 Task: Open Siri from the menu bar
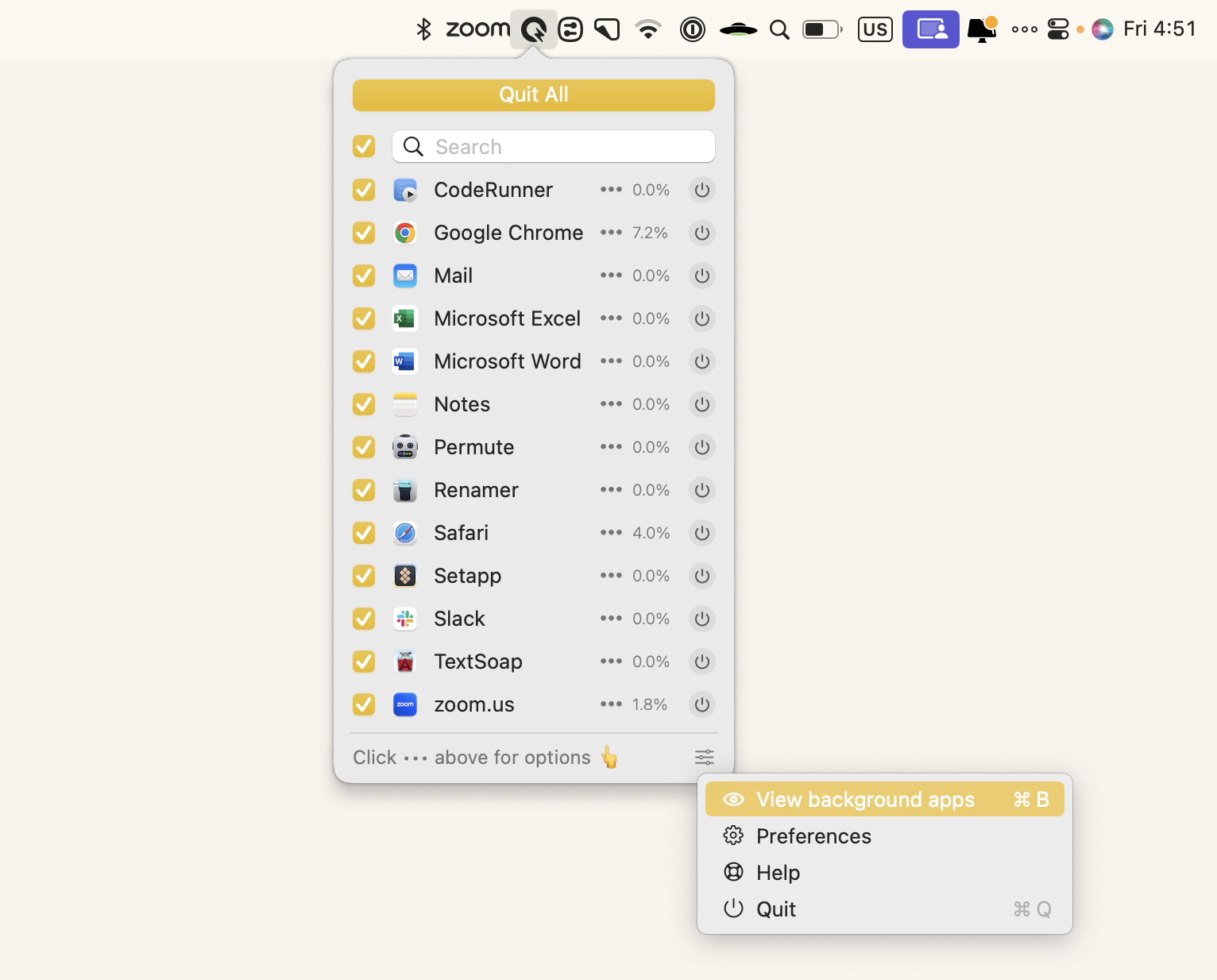[x=1102, y=30]
